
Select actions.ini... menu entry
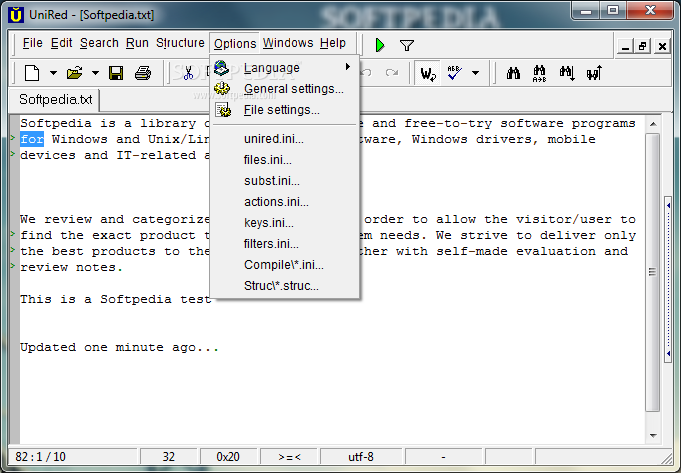[284, 202]
